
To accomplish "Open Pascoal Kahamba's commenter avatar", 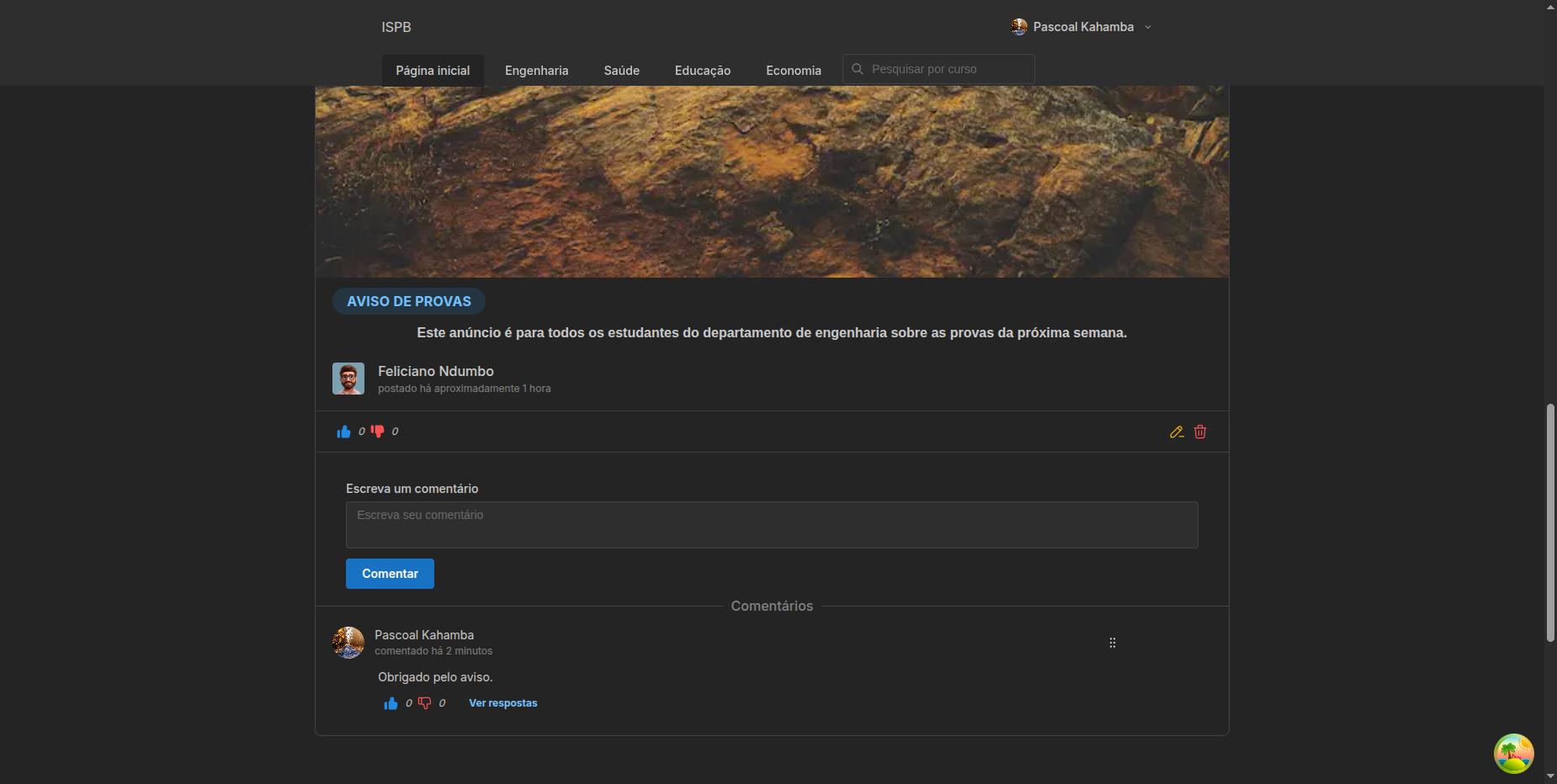I will [348, 643].
